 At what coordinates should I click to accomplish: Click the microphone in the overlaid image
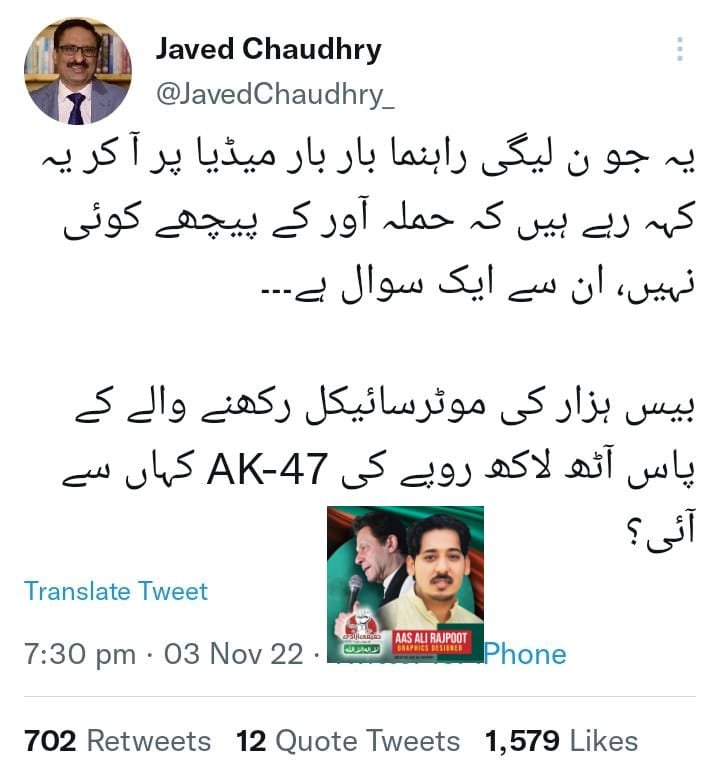point(355,596)
